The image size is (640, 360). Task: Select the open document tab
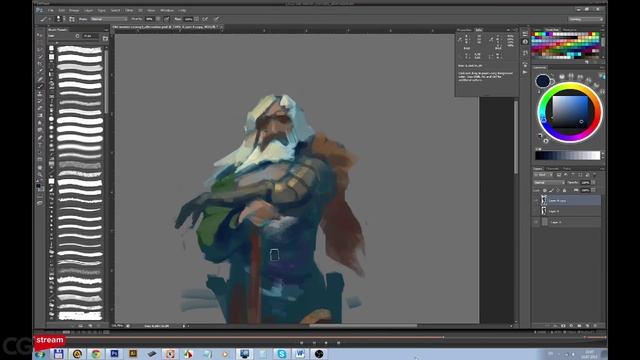[x=167, y=27]
